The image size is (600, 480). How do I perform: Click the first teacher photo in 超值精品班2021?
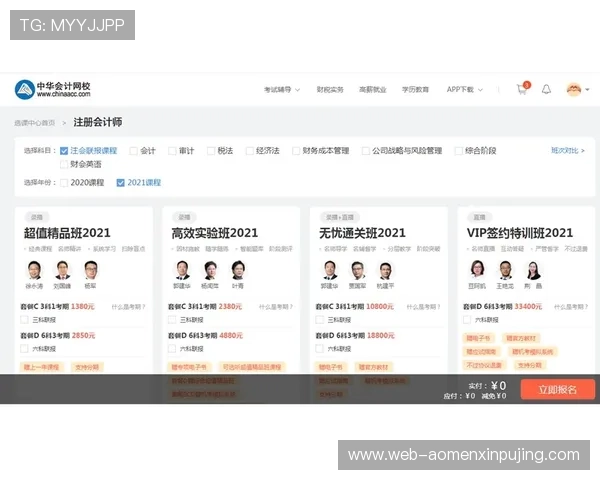tap(34, 270)
